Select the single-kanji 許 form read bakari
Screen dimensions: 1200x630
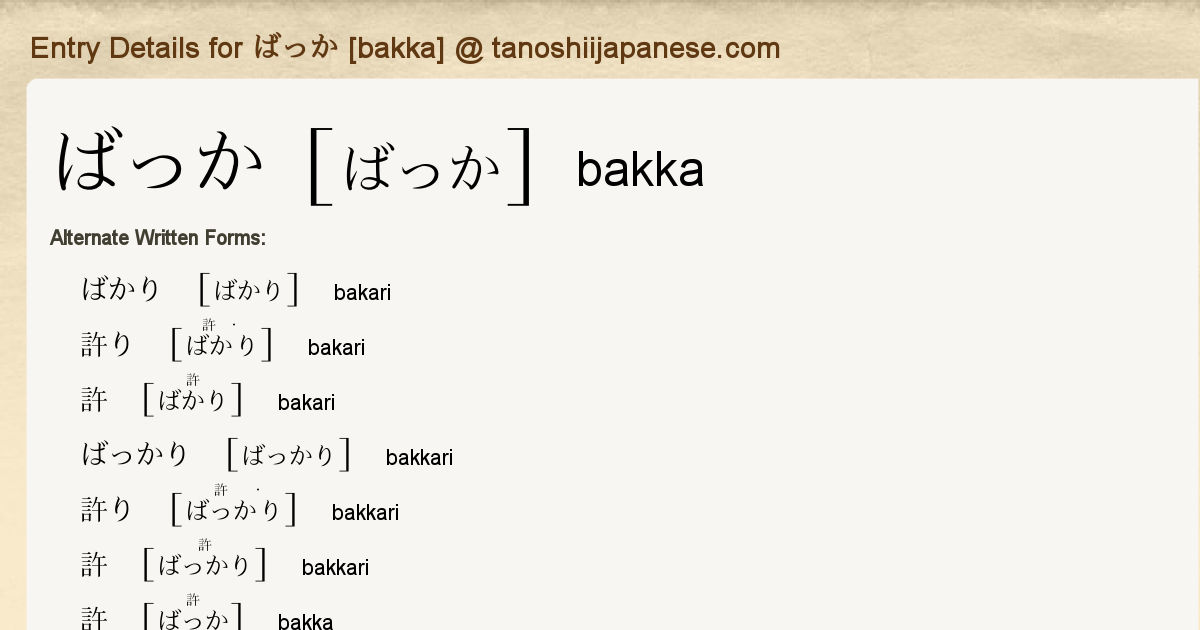[94, 400]
